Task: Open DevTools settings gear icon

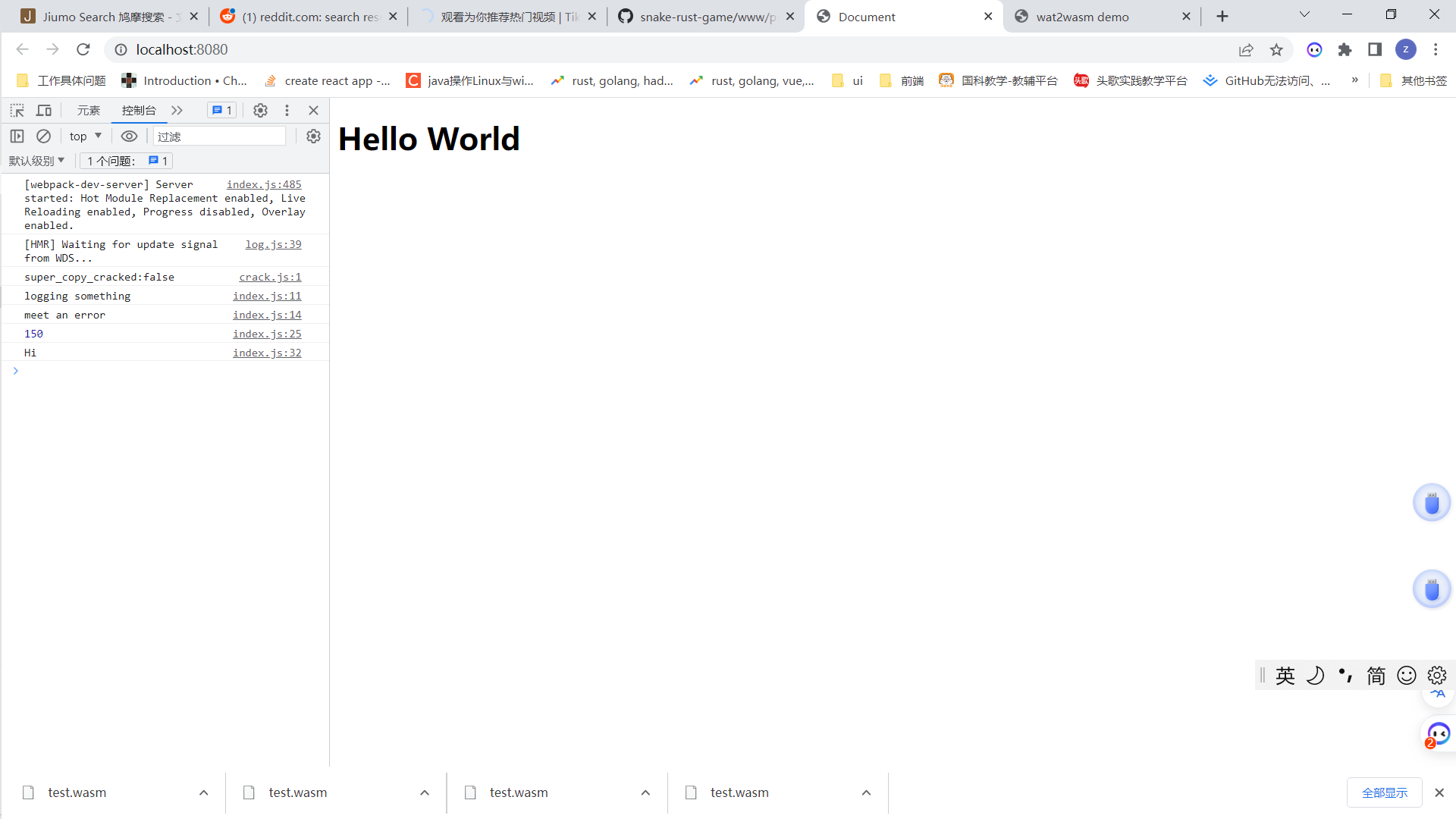Action: pos(260,111)
